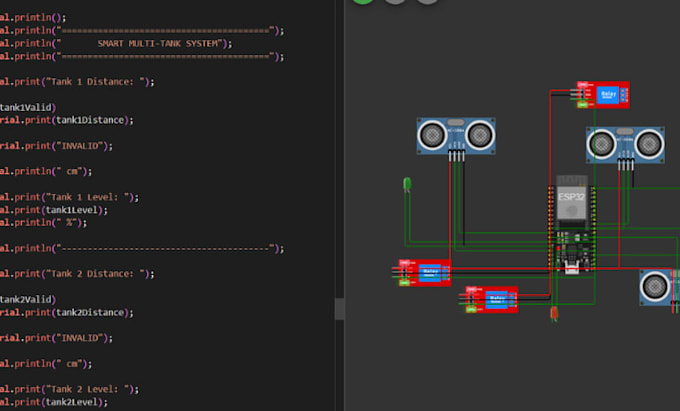Select the ESP32 board in the diagram

572,225
